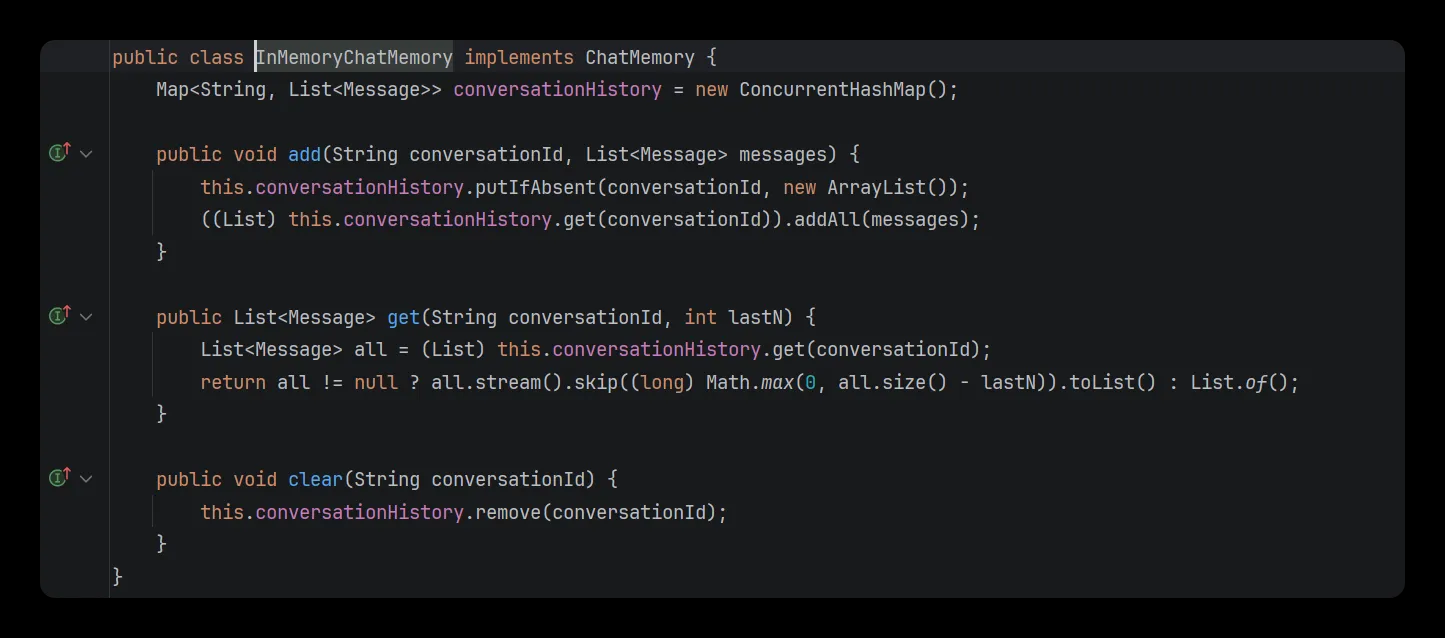Viewport: 1445px width, 638px height.
Task: Click the implements-interface gutter icon beside the clear method
Action: coord(59,478)
